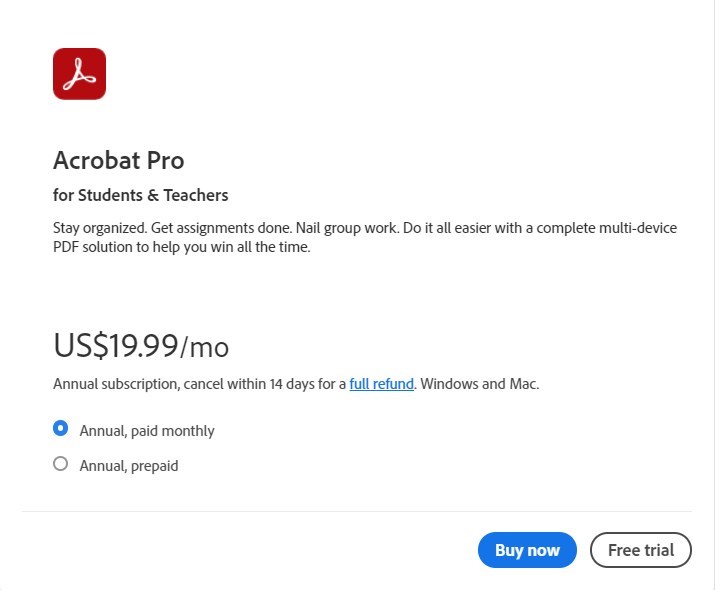Click the 'PDF solution to help you win' line
The width and height of the screenshot is (715, 590).
(182, 248)
